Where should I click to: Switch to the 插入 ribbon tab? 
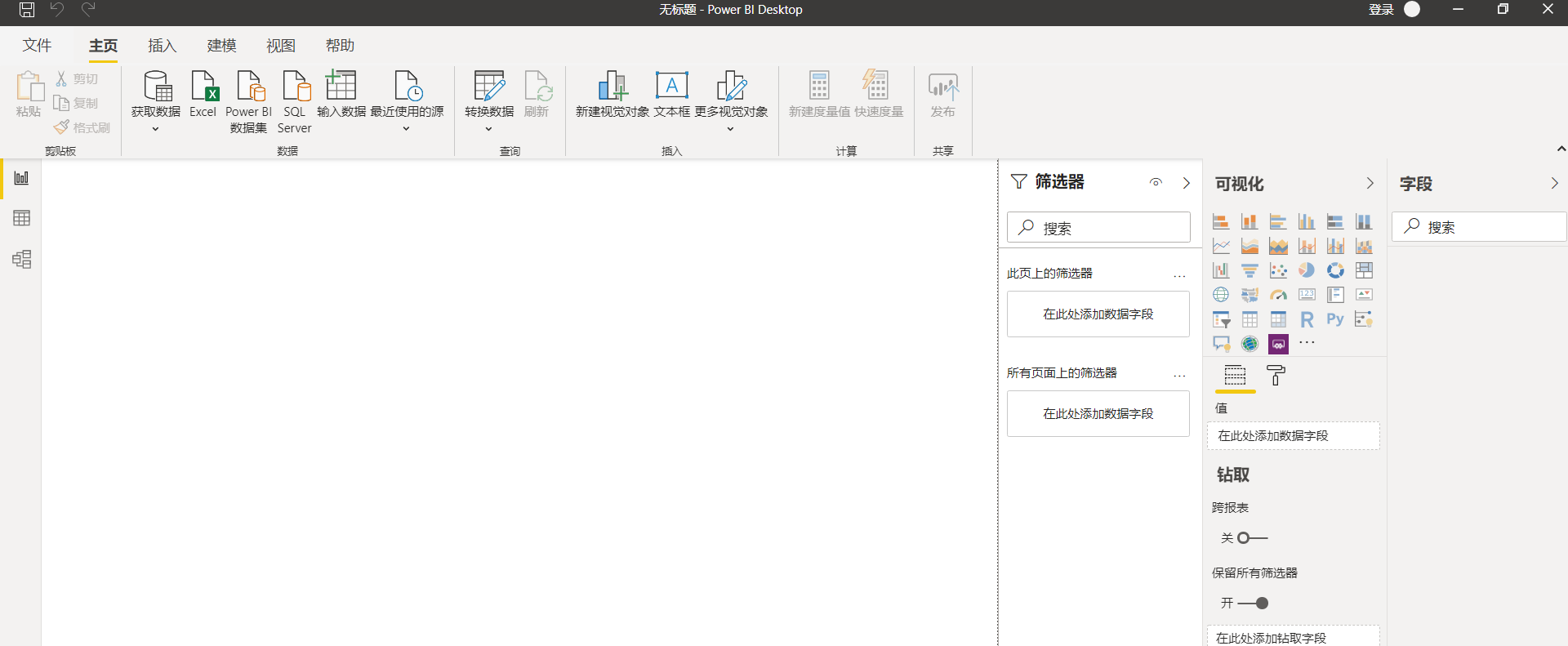point(162,46)
